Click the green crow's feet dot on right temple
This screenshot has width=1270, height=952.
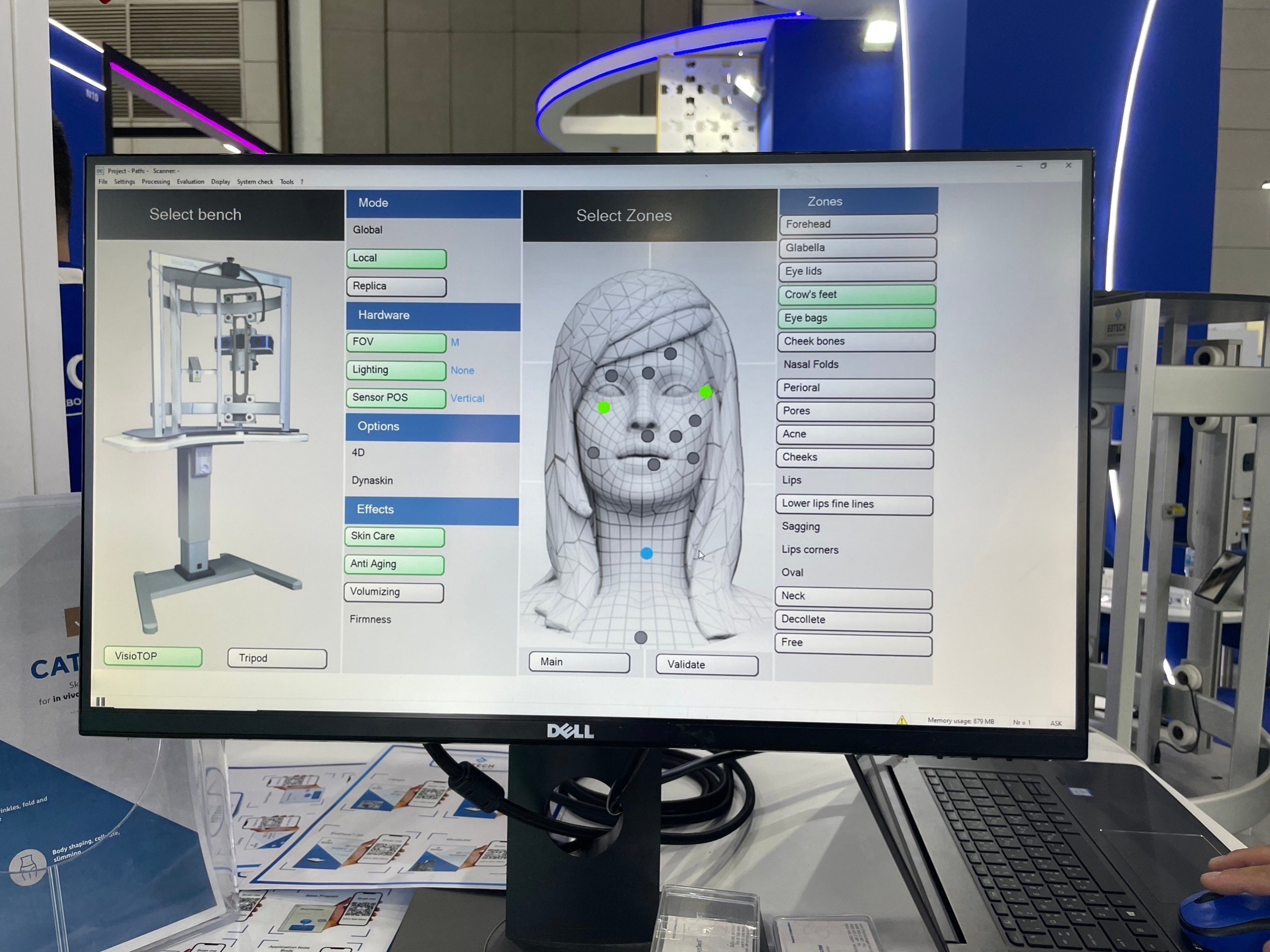(x=705, y=392)
